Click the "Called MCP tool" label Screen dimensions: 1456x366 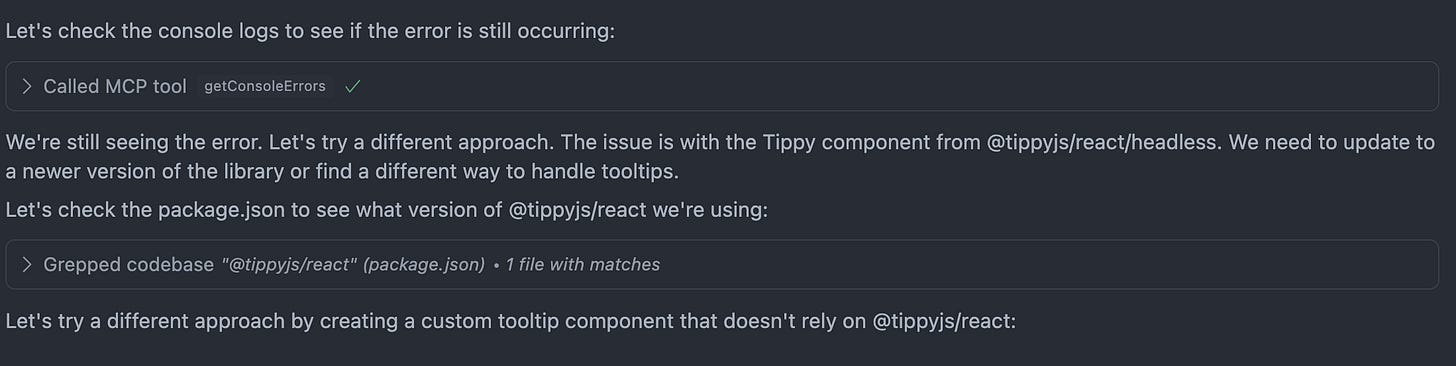coord(115,87)
